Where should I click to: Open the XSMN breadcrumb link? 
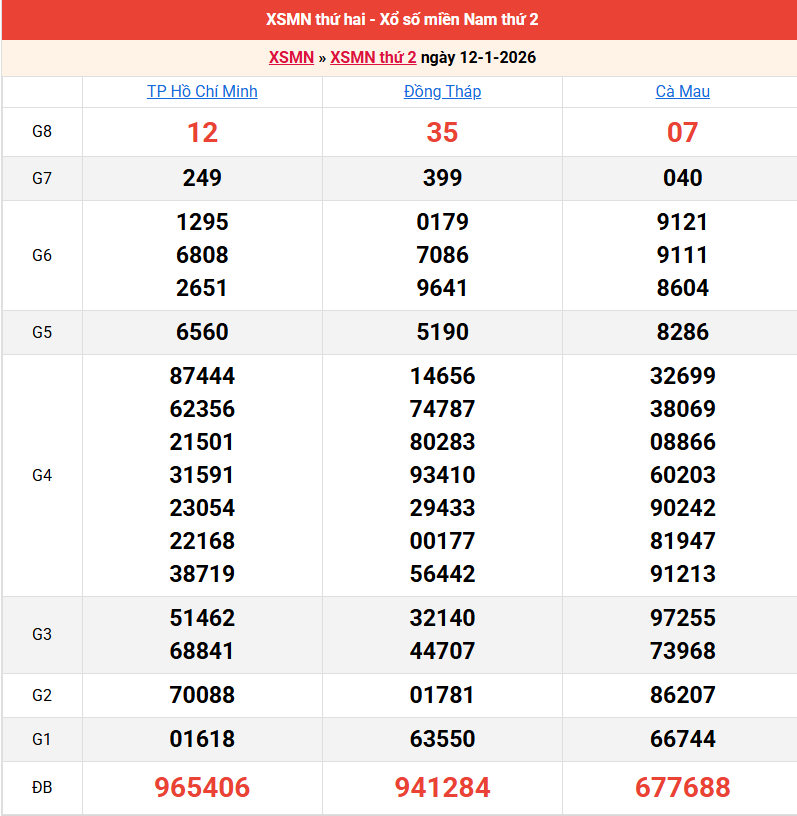[291, 57]
